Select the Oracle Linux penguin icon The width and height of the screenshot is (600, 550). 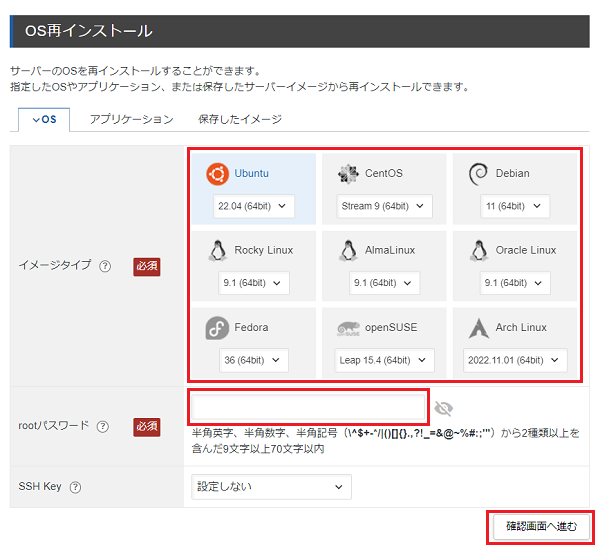[x=479, y=251]
